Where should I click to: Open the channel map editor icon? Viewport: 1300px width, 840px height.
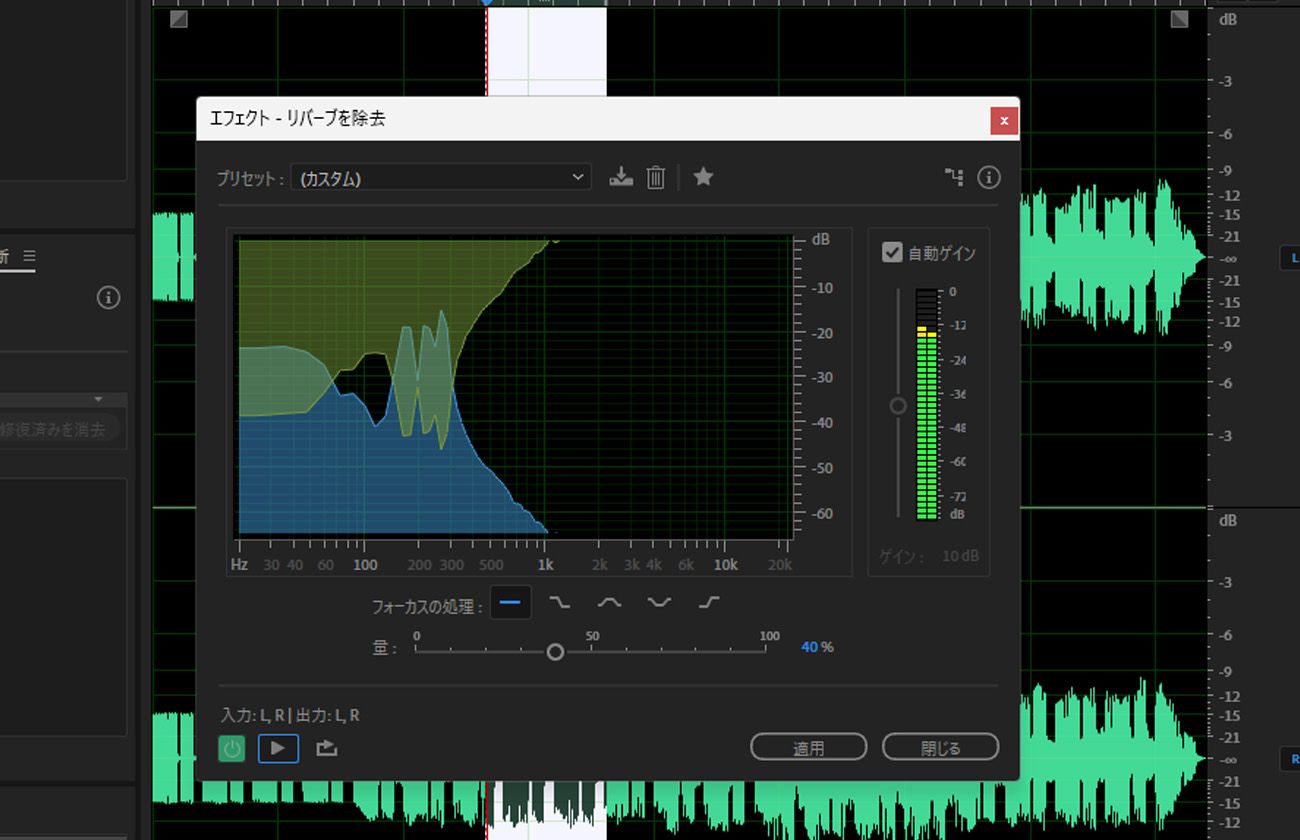click(x=954, y=178)
